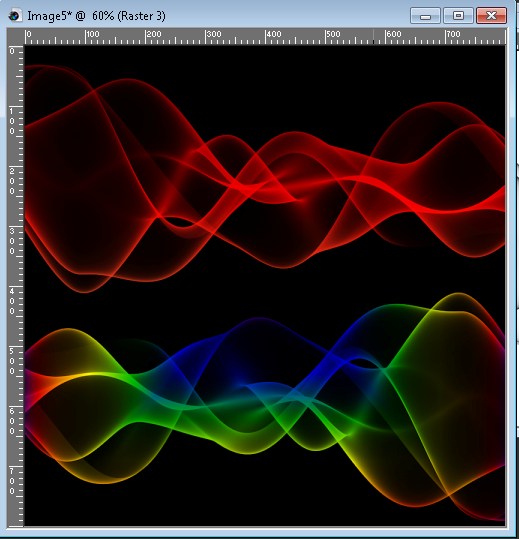
Task: Click the 600 mark on vertical ruler
Action: (12, 421)
